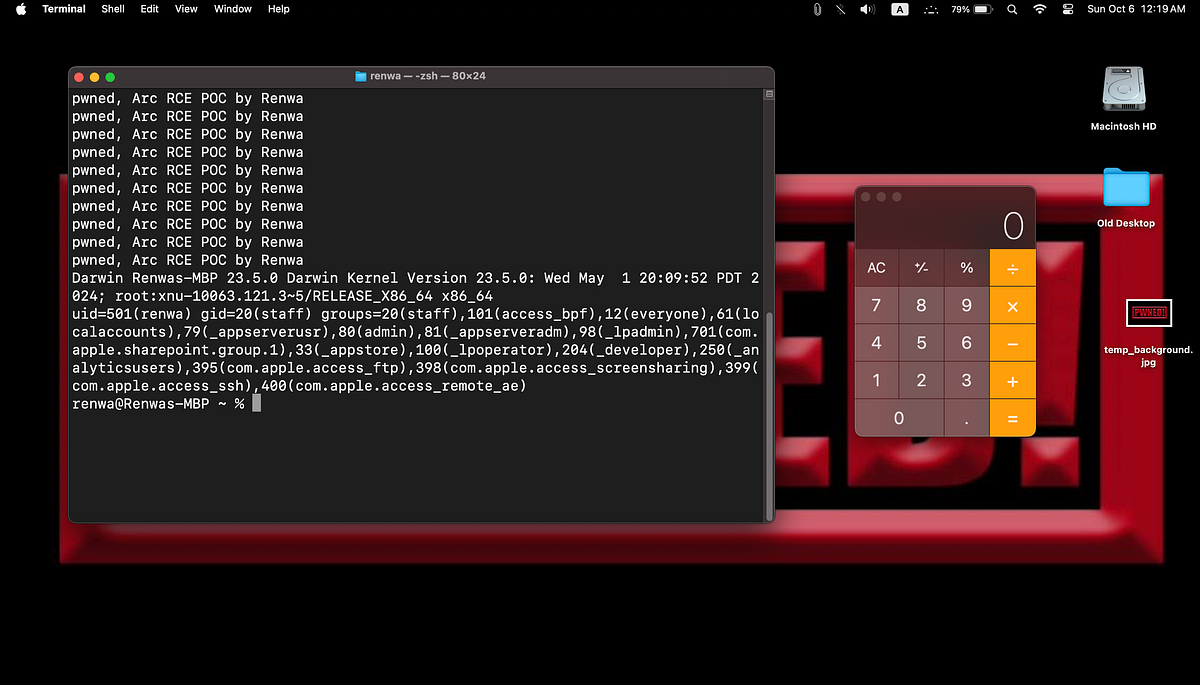Open the Wi-Fi status menu
Image resolution: width=1200 pixels, height=685 pixels.
tap(1039, 9)
